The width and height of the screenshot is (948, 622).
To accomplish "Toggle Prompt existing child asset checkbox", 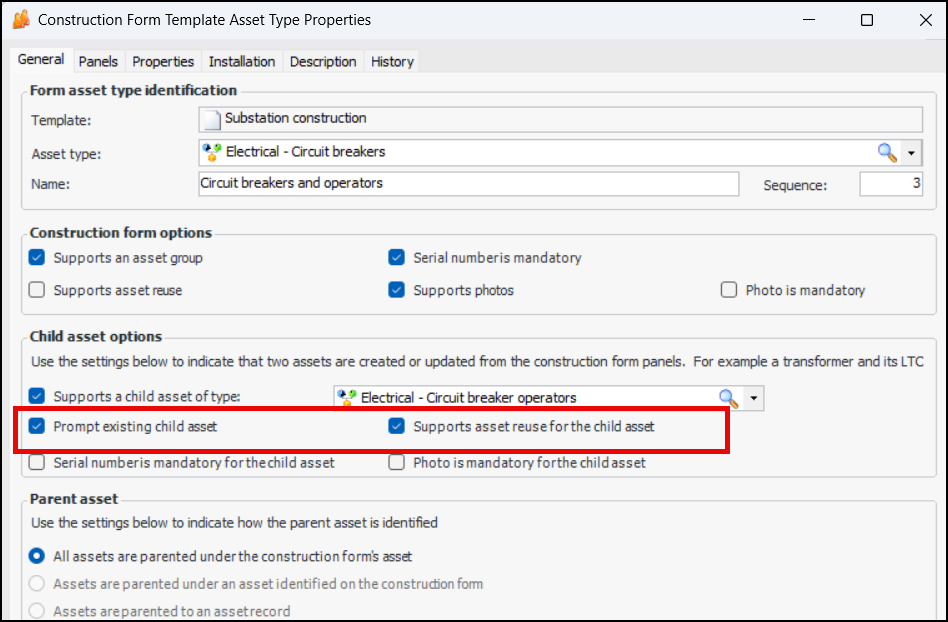I will click(37, 426).
